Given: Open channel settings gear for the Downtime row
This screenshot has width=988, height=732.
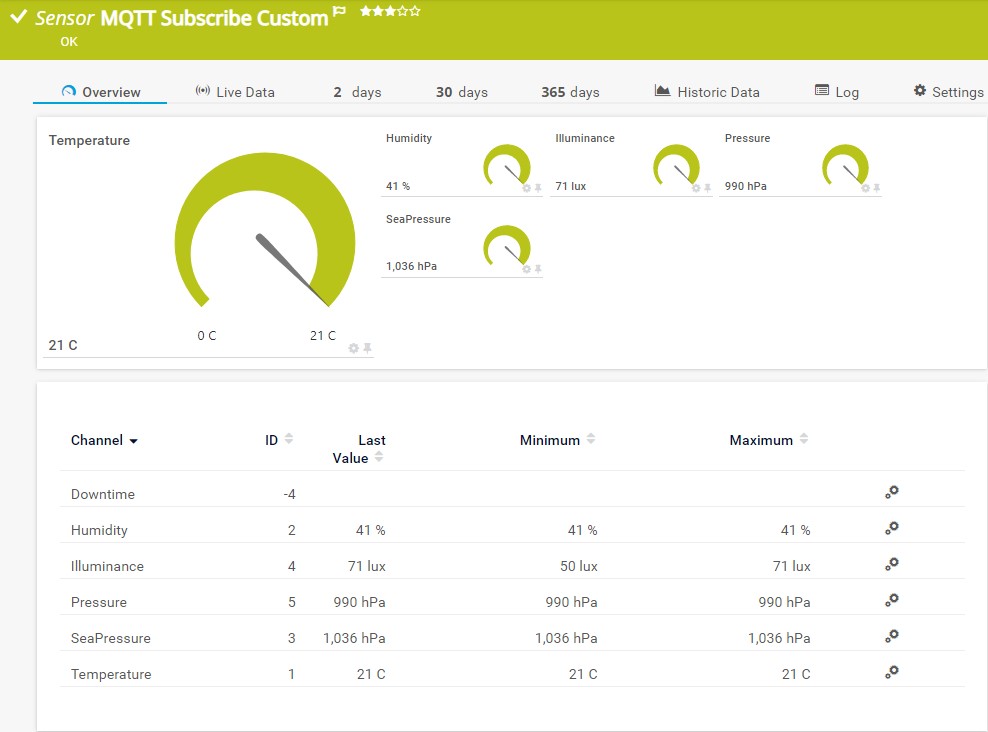Looking at the screenshot, I should (x=891, y=491).
